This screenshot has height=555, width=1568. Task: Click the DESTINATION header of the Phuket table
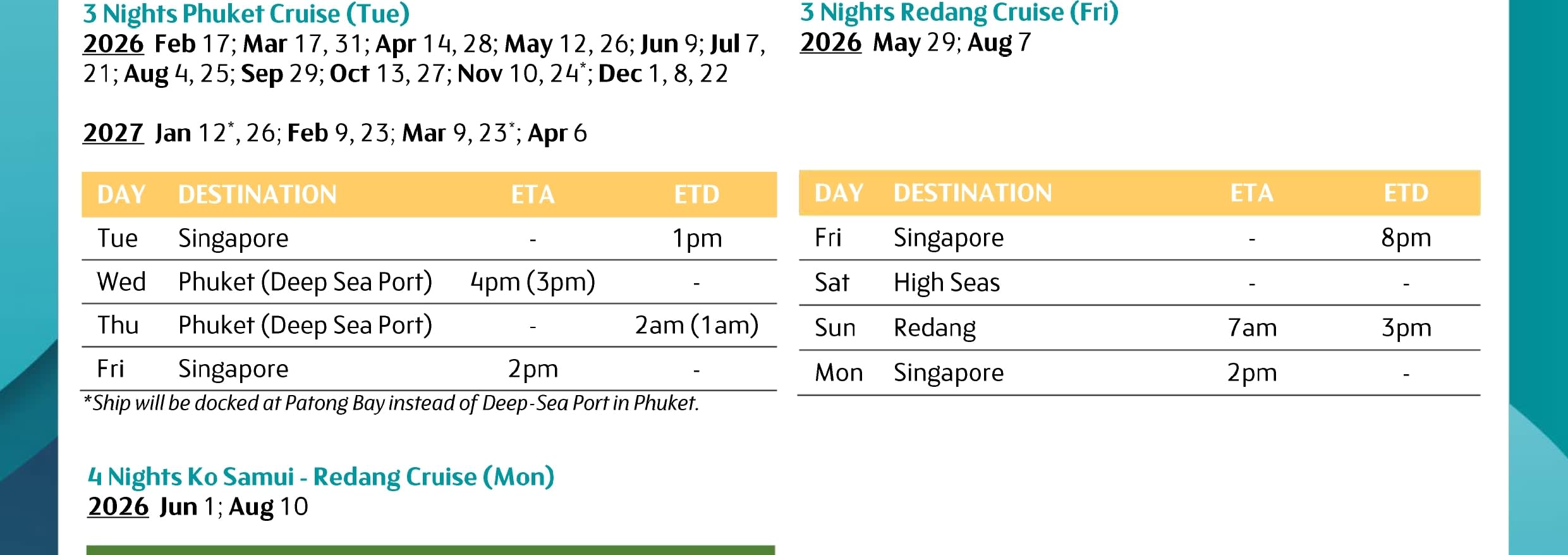tap(257, 195)
